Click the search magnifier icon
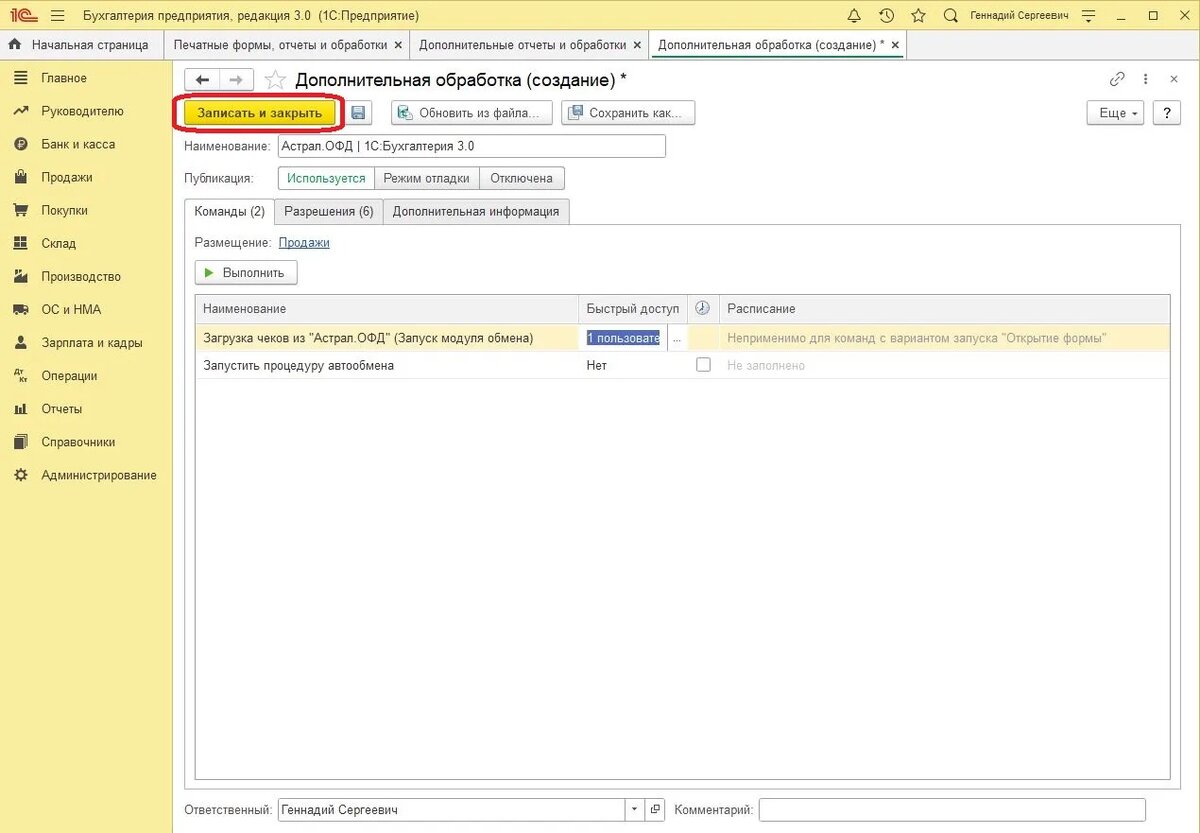 951,16
